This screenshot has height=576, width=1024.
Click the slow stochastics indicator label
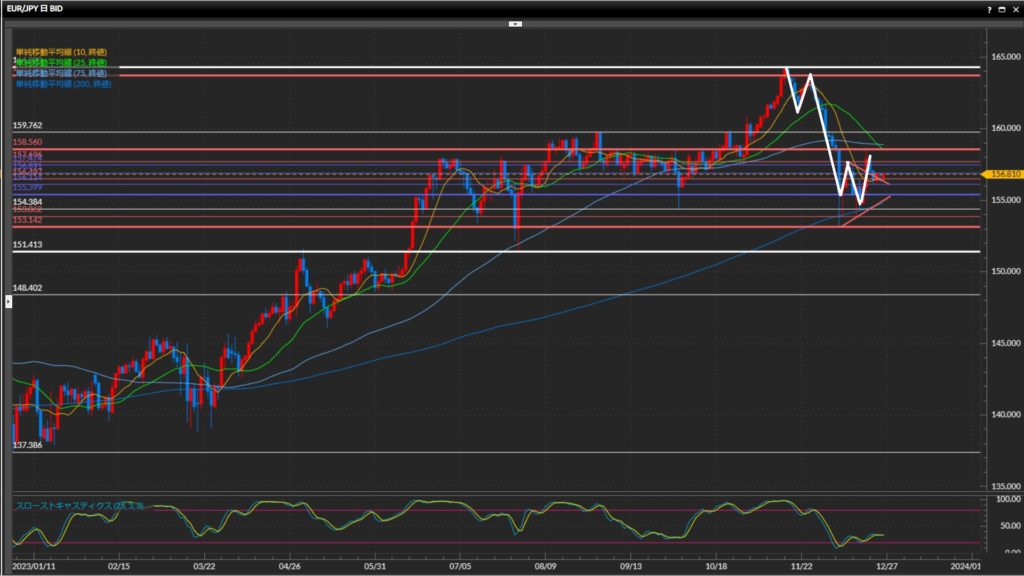coord(79,506)
